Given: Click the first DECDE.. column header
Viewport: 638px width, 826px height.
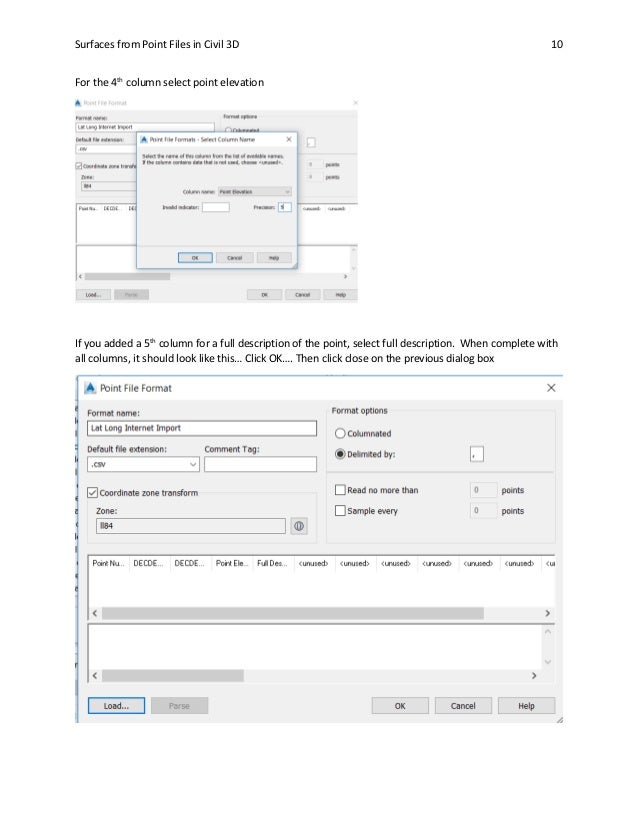Looking at the screenshot, I should point(150,563).
